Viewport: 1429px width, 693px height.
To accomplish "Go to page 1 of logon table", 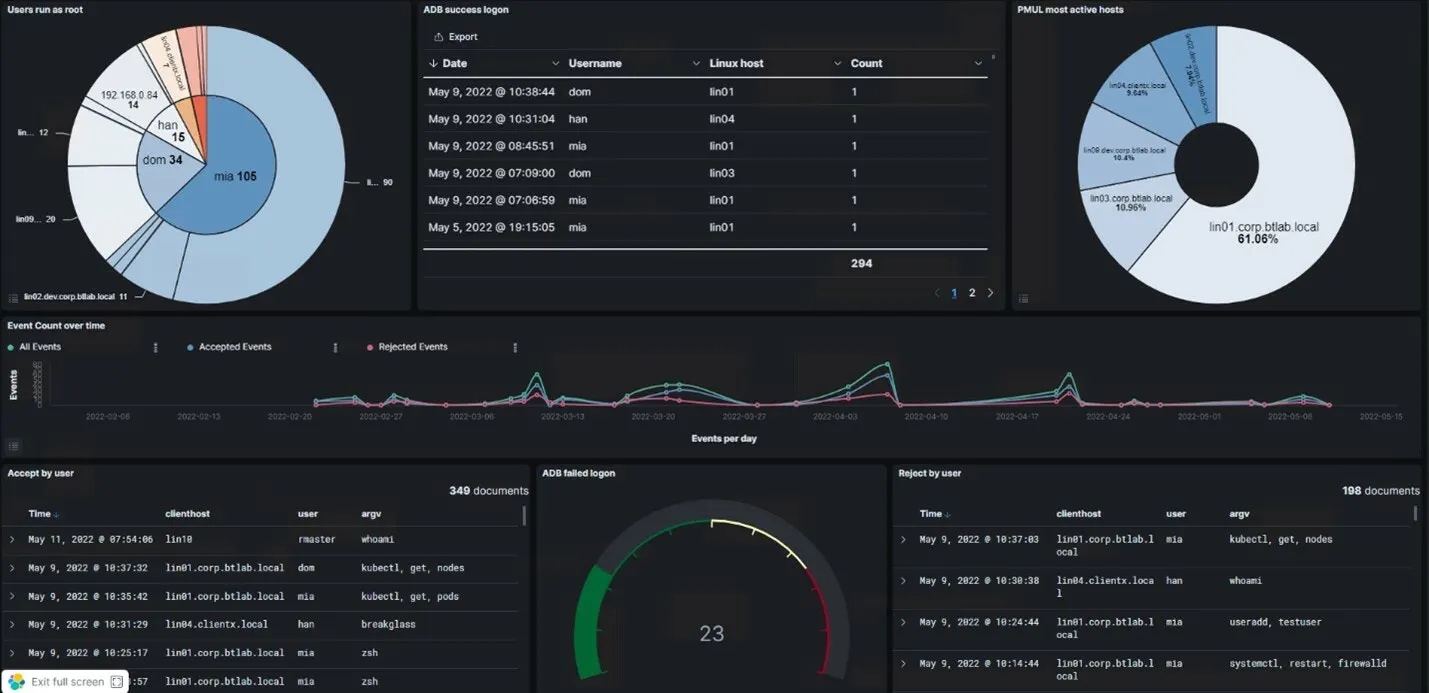I will [x=954, y=293].
